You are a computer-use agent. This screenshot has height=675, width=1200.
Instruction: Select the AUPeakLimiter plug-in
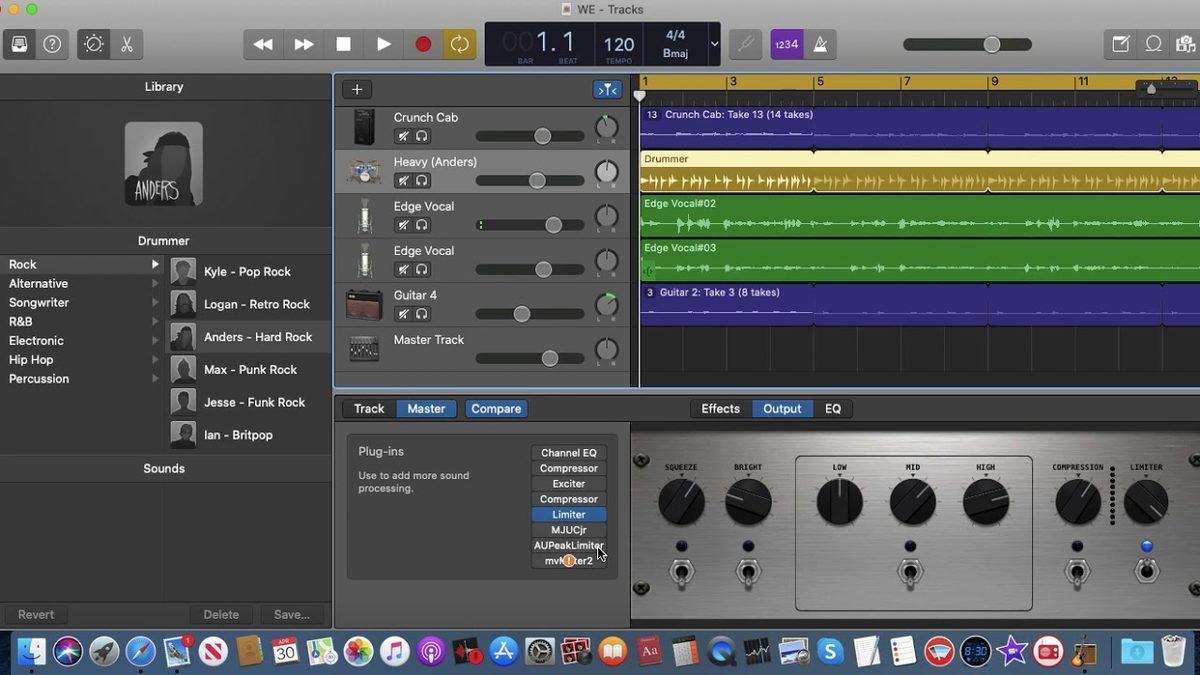pyautogui.click(x=568, y=545)
